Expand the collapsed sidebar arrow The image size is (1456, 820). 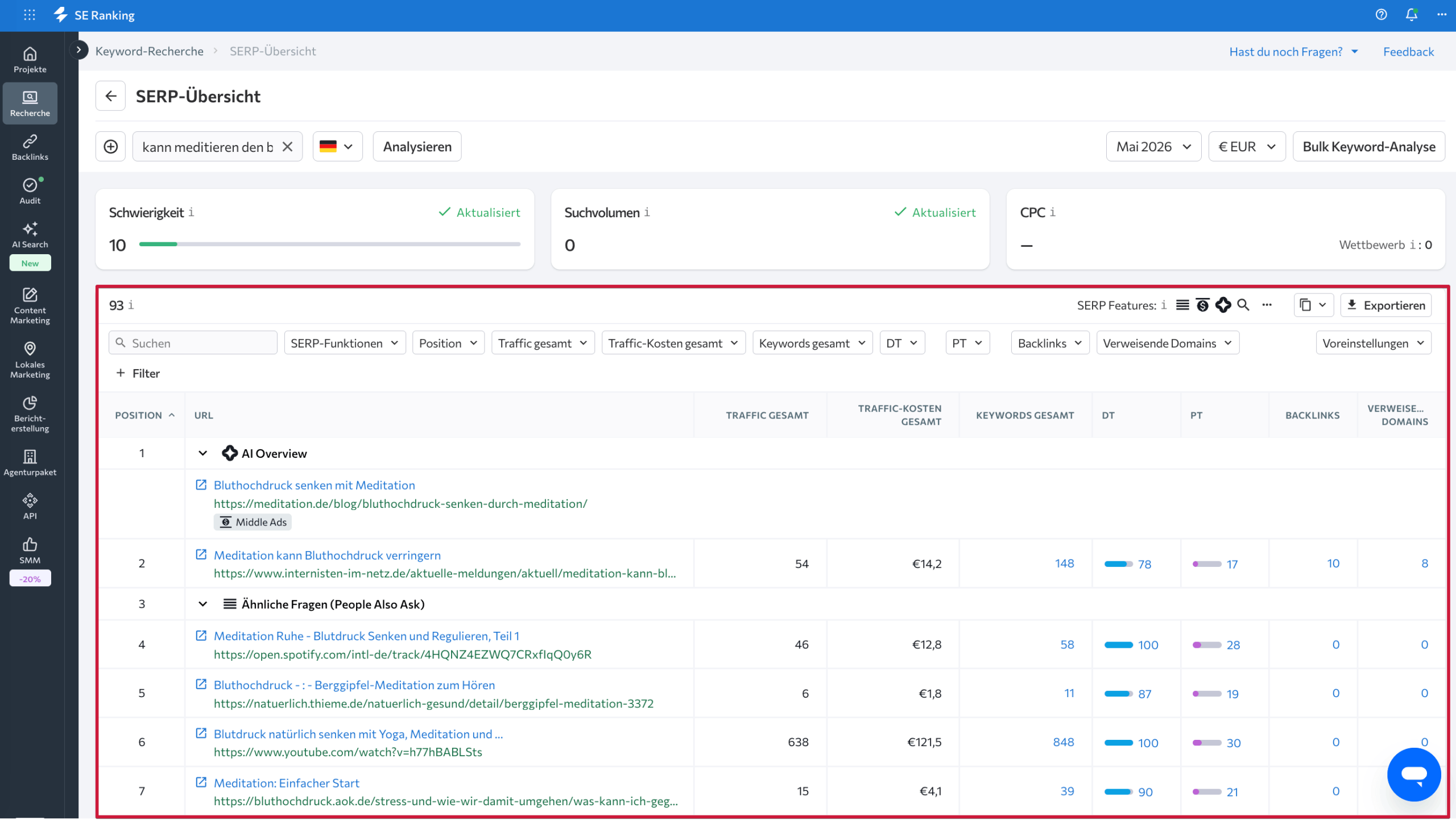79,50
